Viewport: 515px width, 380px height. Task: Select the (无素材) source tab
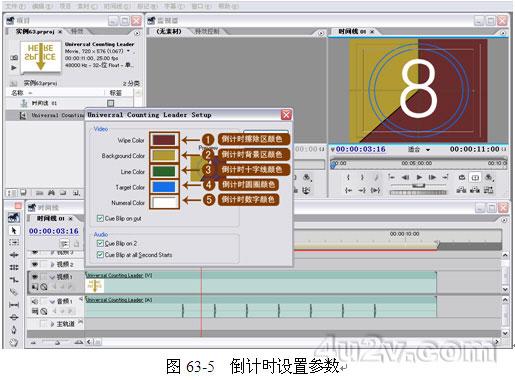point(169,31)
